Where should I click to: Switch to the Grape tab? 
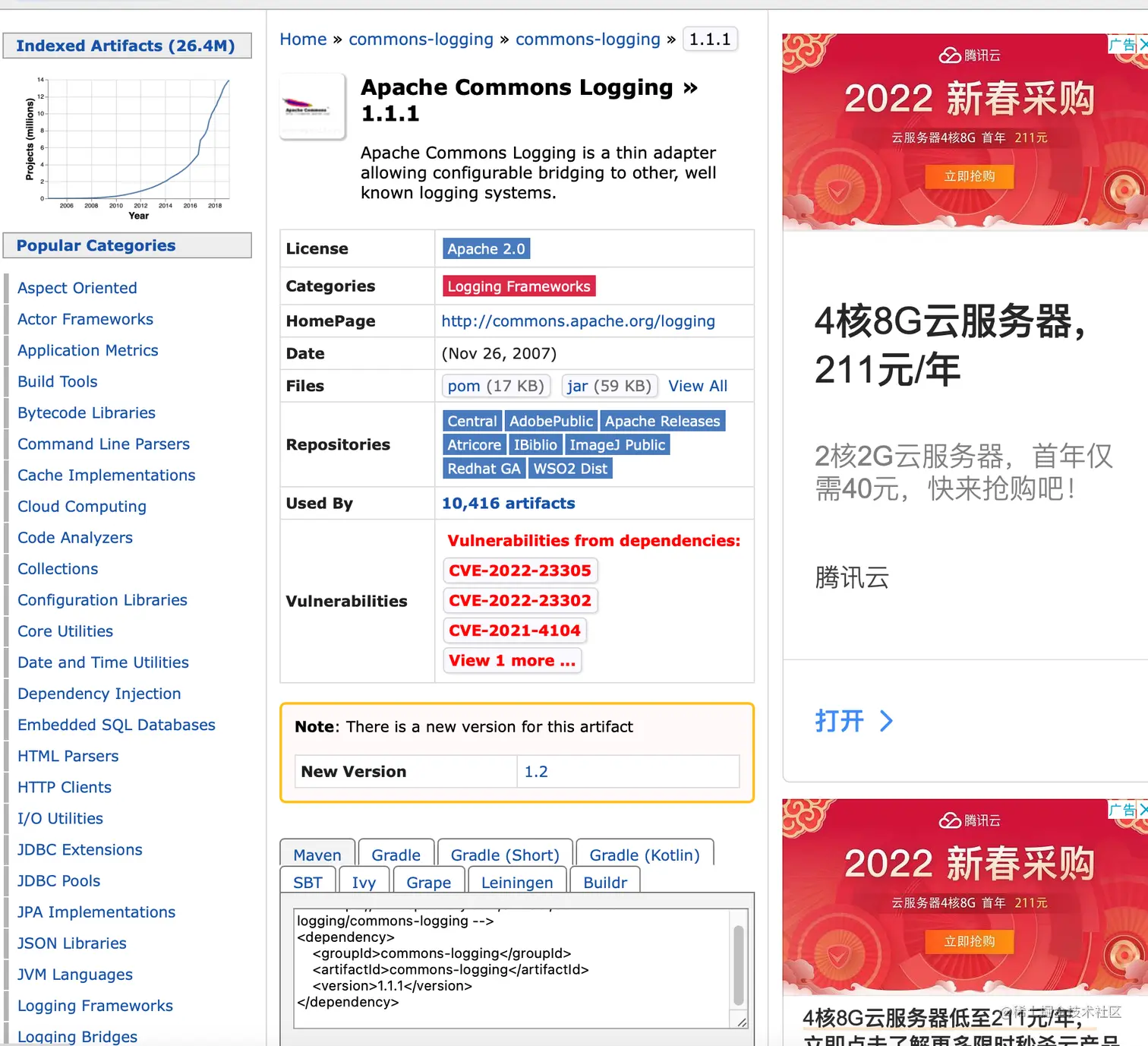pos(428,882)
